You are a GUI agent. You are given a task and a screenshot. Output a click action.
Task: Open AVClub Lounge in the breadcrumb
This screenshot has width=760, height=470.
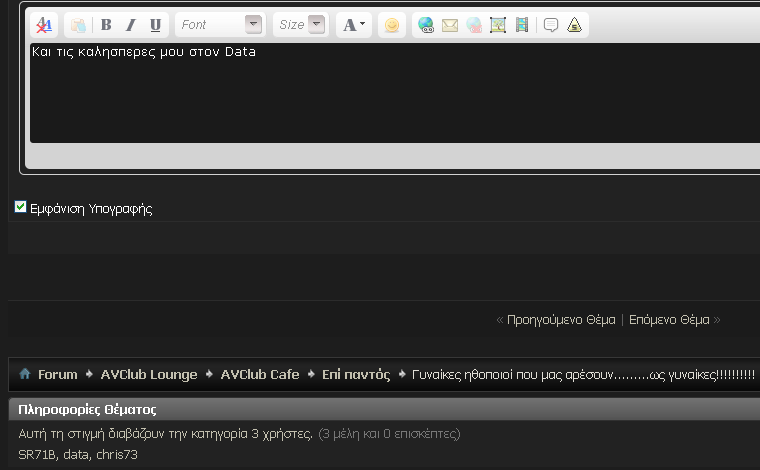click(x=149, y=374)
